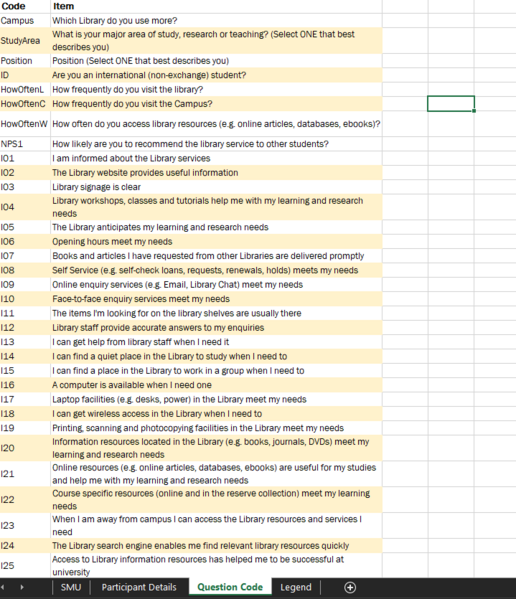Select the StudyArea code cell
The width and height of the screenshot is (516, 599).
(25, 40)
